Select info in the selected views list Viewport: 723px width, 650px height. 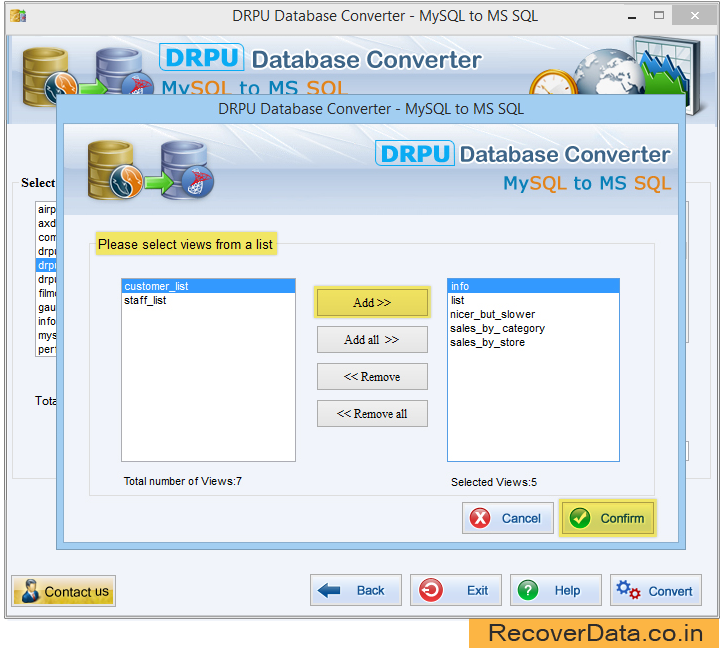click(x=533, y=286)
